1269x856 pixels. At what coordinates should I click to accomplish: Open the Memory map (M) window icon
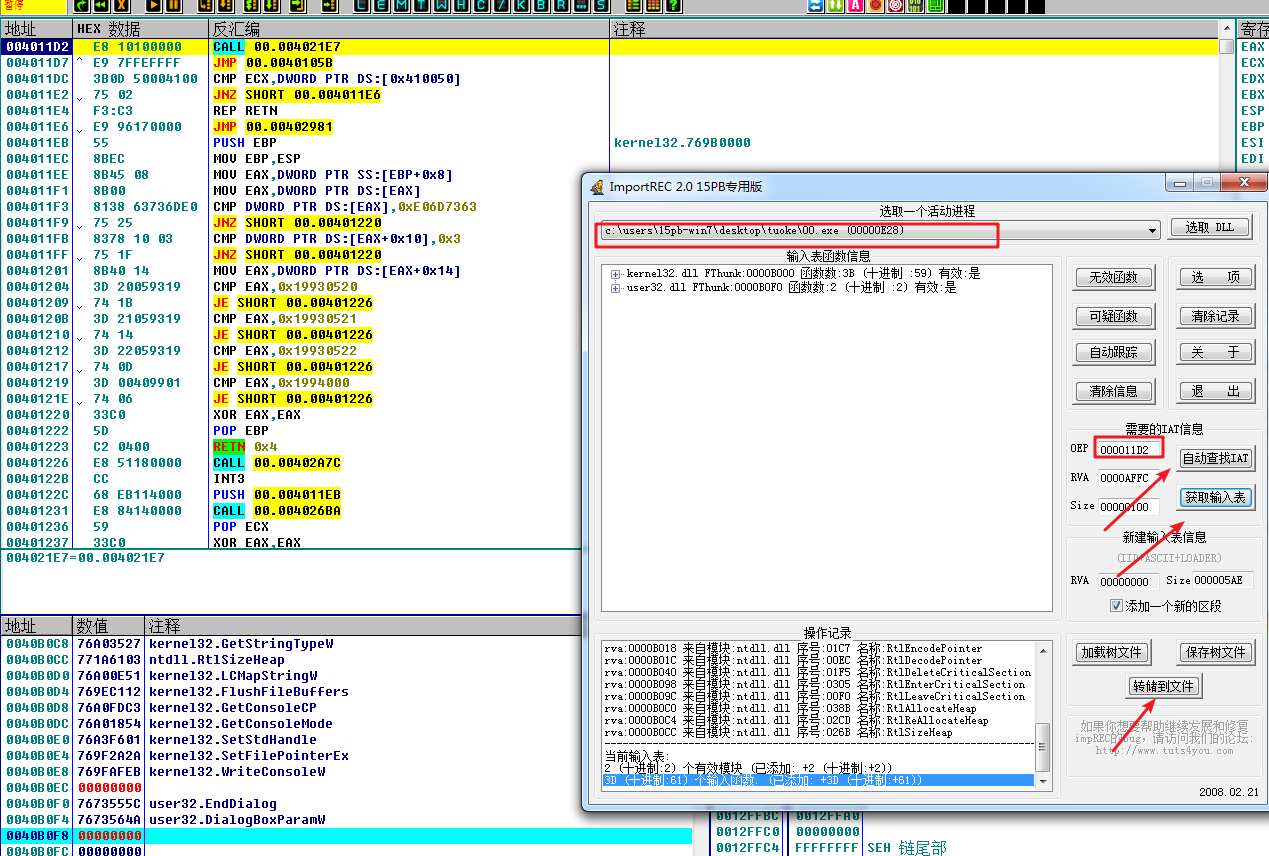402,5
